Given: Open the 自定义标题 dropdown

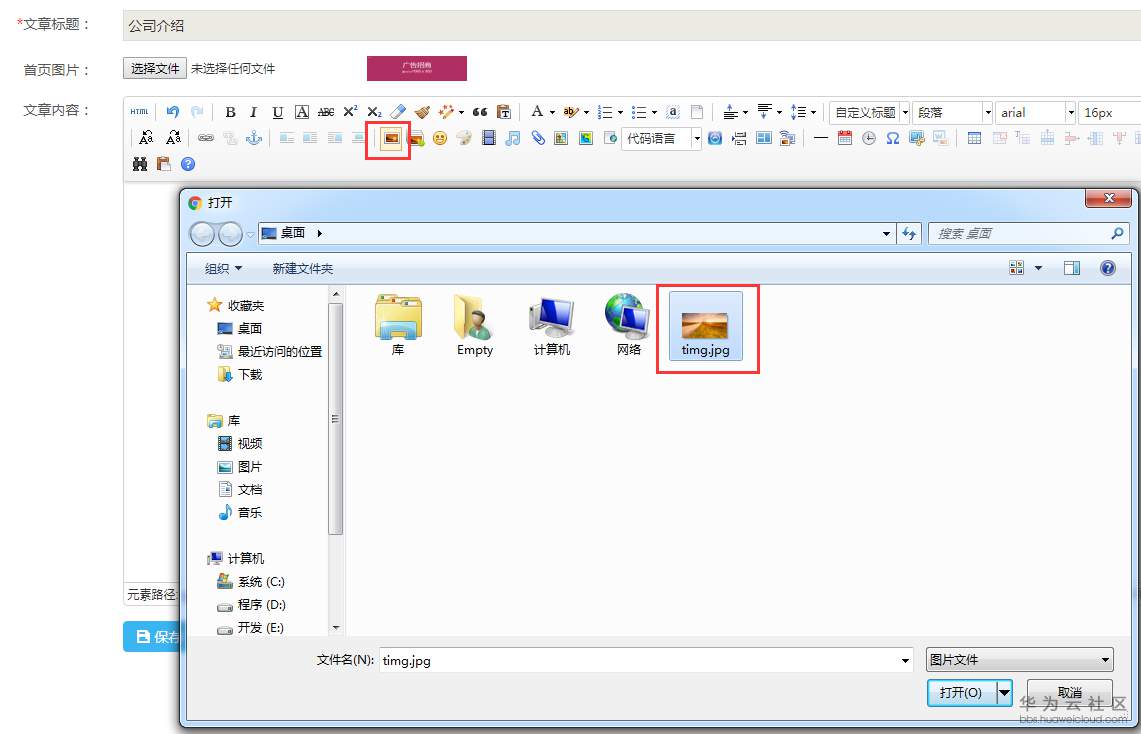Looking at the screenshot, I should coord(870,113).
